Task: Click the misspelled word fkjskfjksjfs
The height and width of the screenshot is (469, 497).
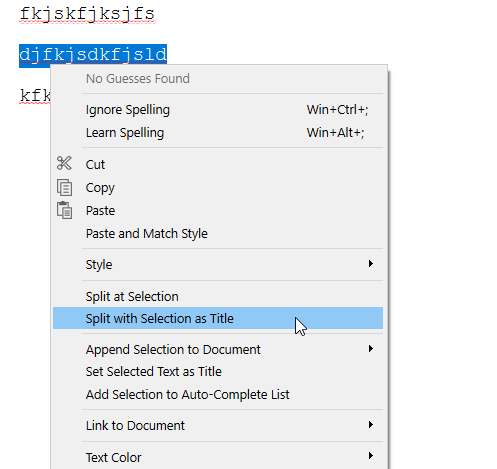Action: (x=87, y=14)
